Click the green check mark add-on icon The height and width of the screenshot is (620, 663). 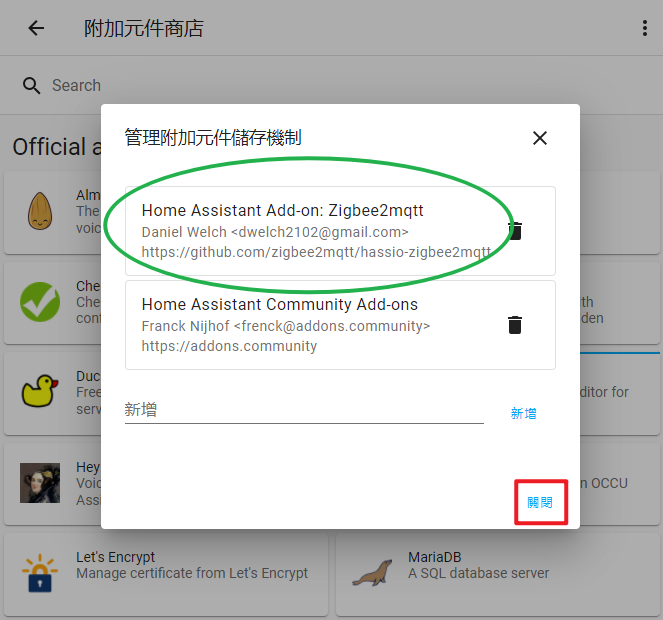40,302
